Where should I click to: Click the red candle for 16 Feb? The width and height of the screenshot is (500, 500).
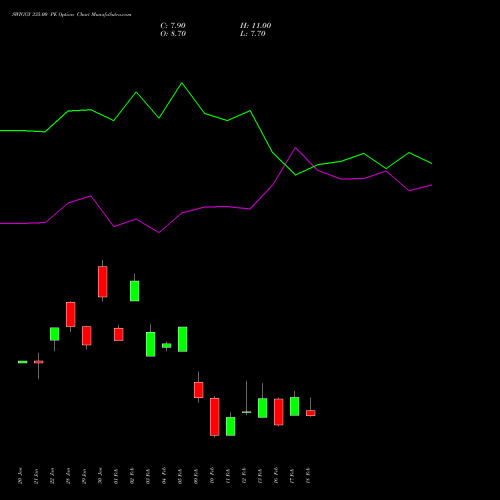[279, 412]
